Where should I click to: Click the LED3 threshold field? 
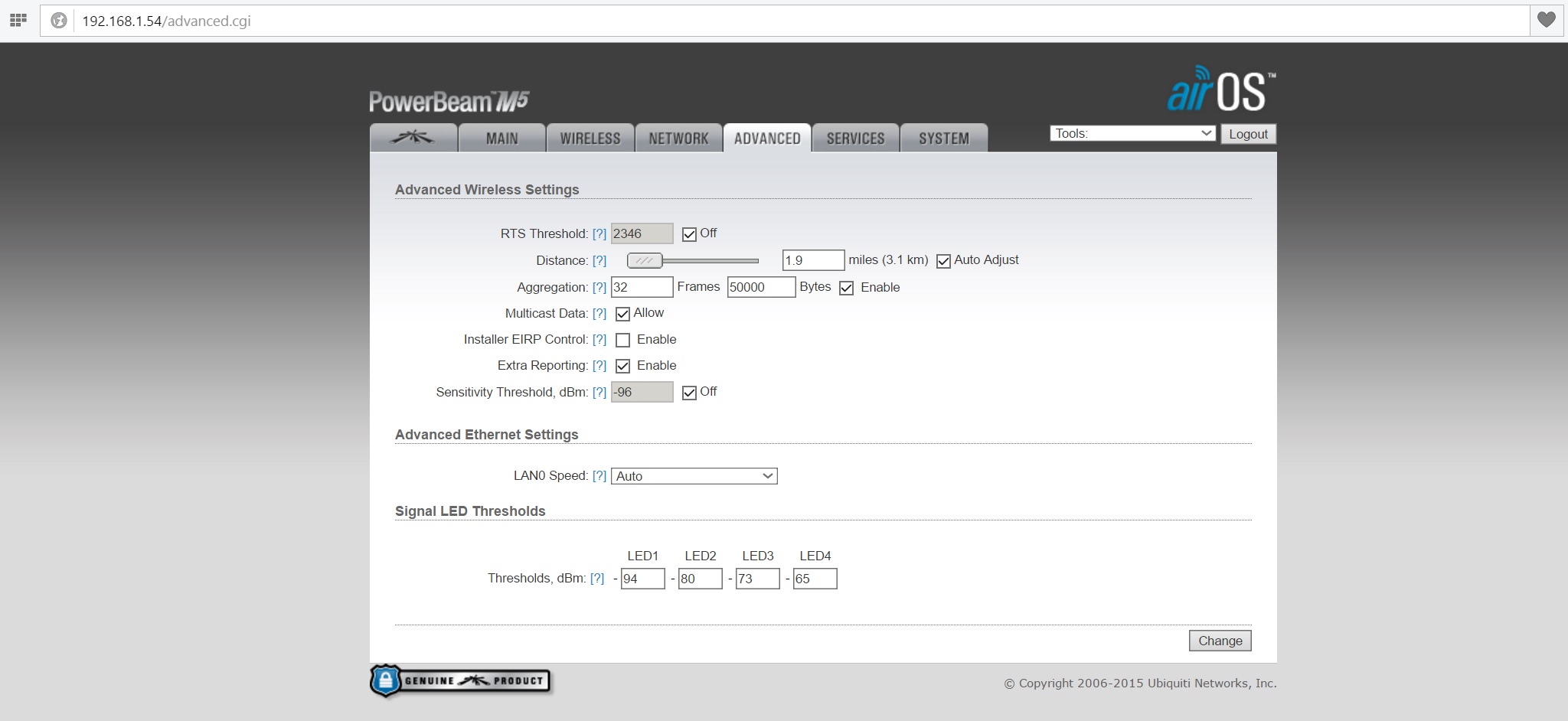pyautogui.click(x=757, y=579)
